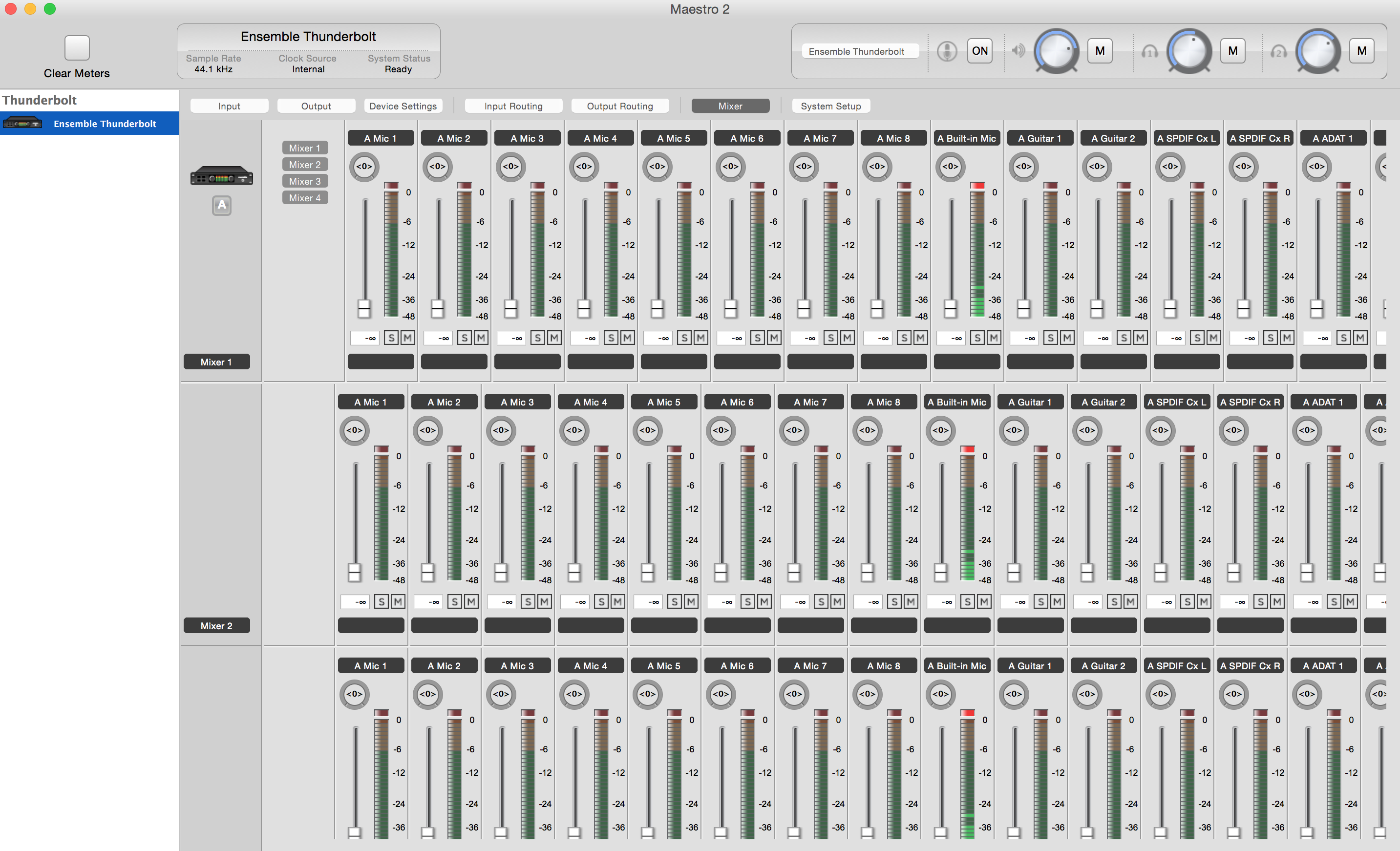Click the speaker output icon
1400x851 pixels.
[x=1018, y=51]
